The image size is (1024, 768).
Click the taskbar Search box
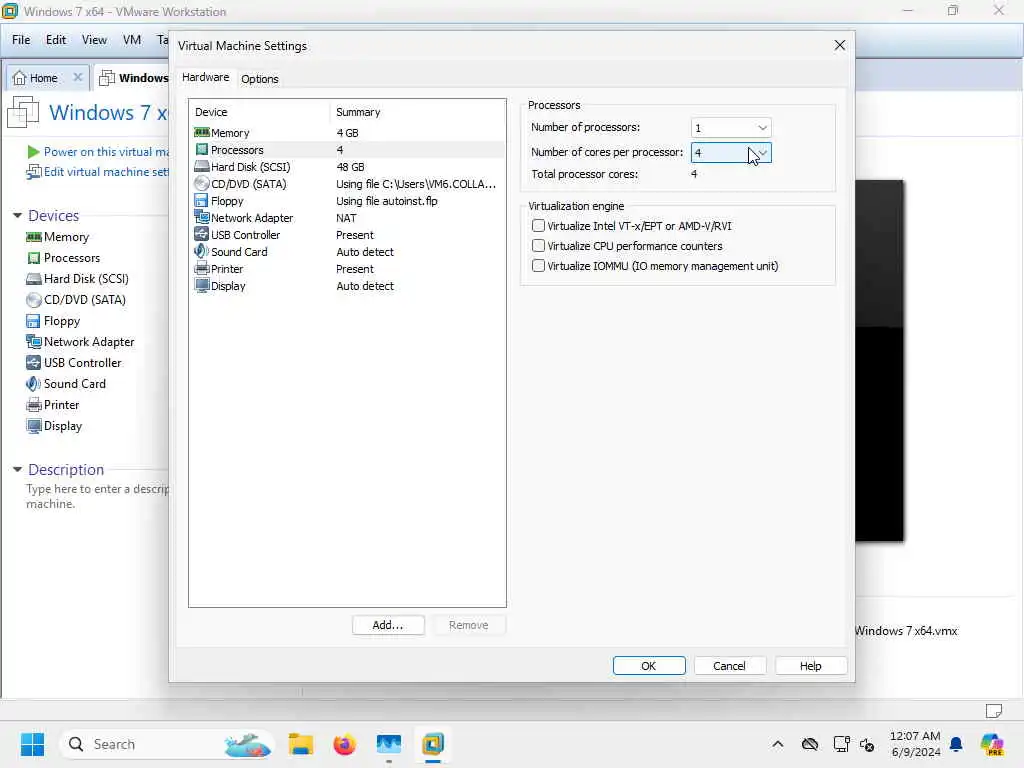pyautogui.click(x=167, y=744)
